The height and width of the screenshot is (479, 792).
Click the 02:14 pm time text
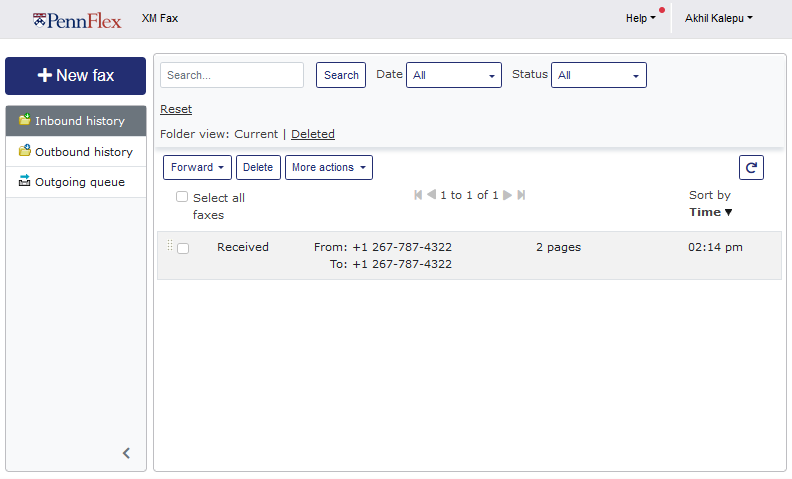(x=715, y=247)
